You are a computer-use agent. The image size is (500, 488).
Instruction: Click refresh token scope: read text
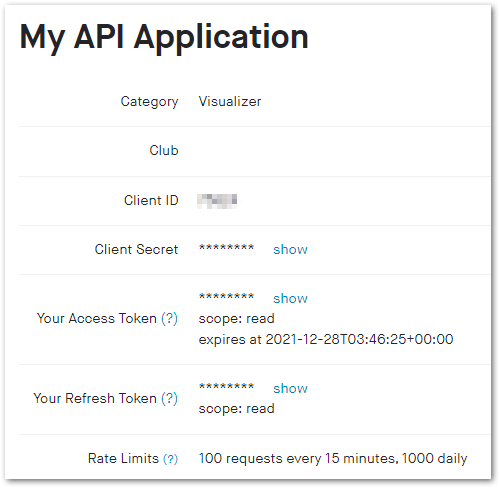click(x=236, y=409)
